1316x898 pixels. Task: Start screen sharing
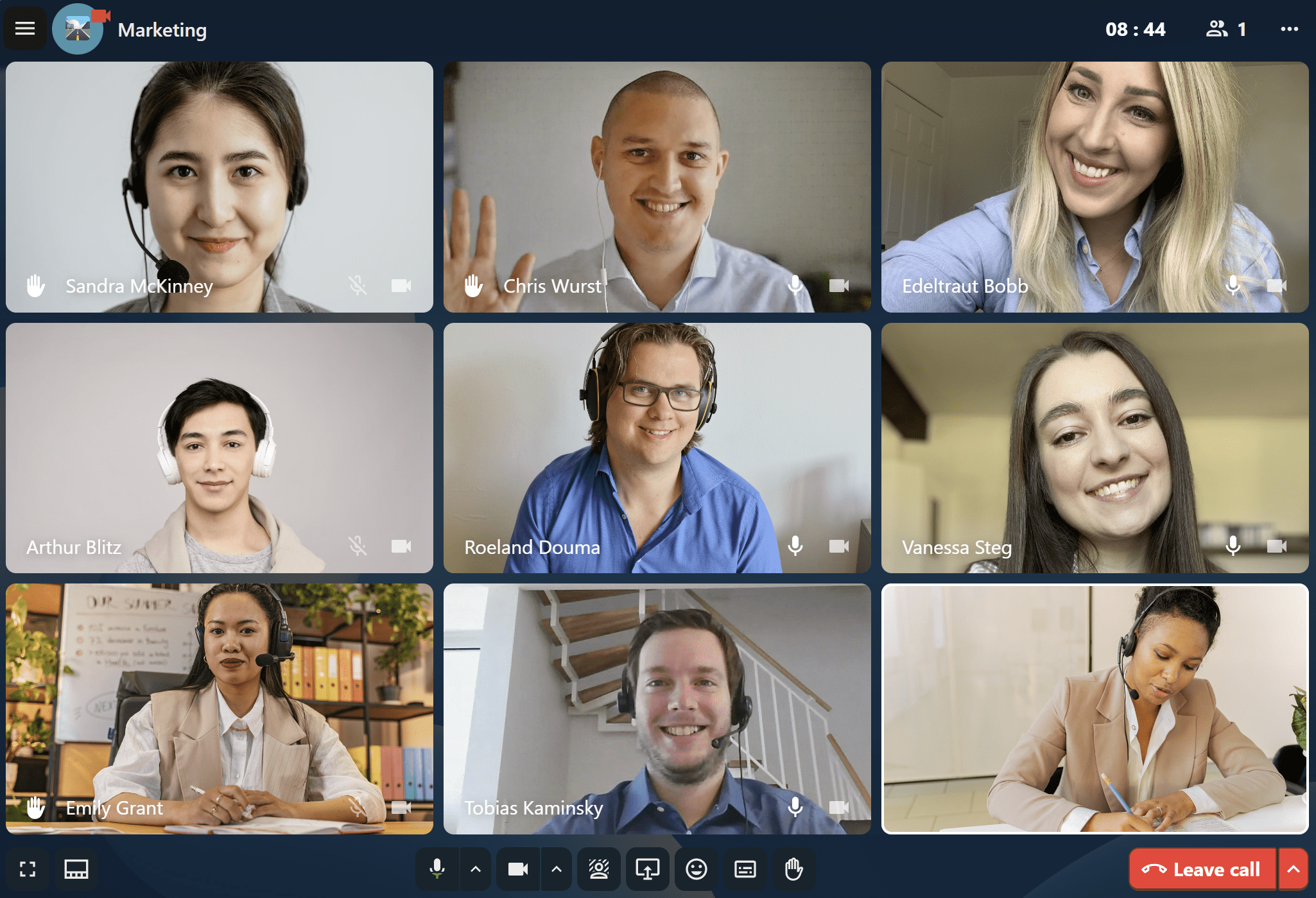(x=648, y=869)
